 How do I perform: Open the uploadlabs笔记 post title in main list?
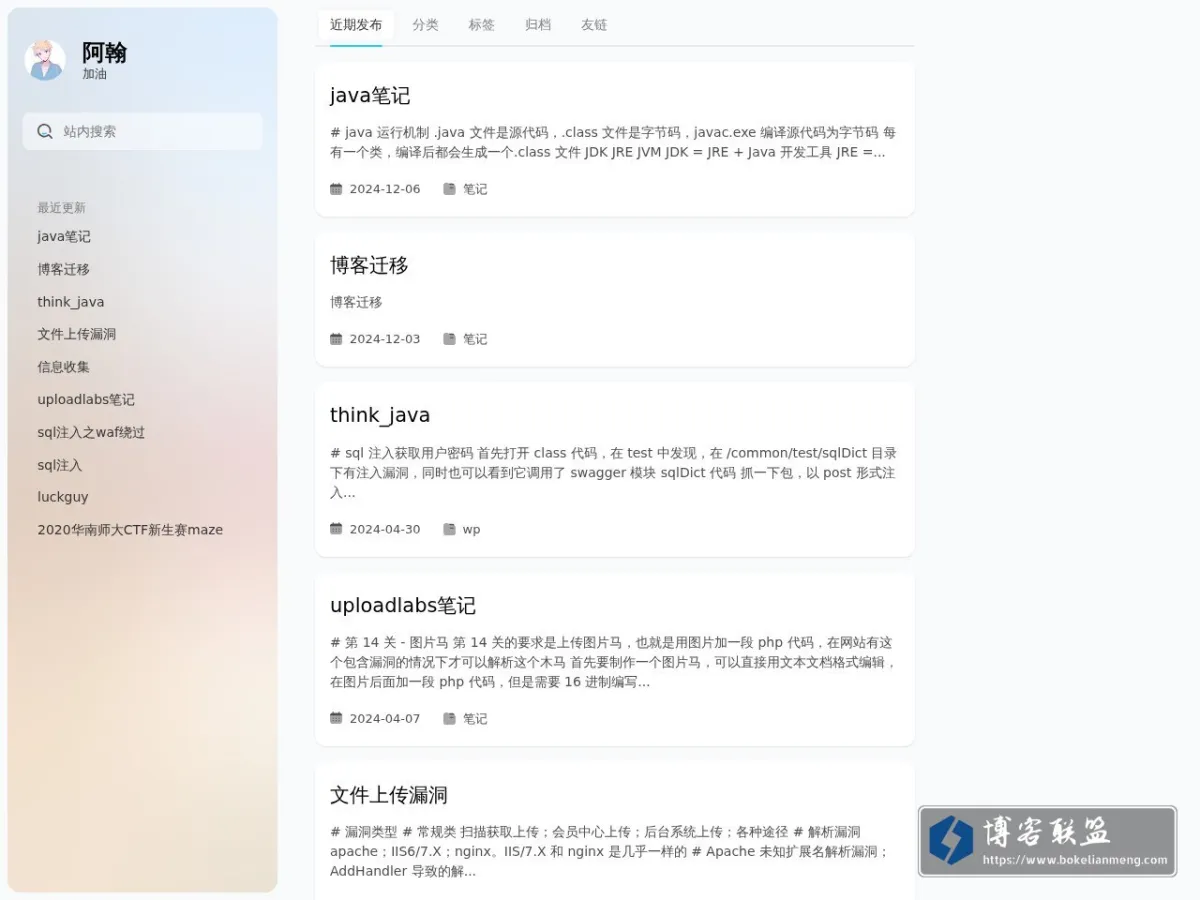403,605
